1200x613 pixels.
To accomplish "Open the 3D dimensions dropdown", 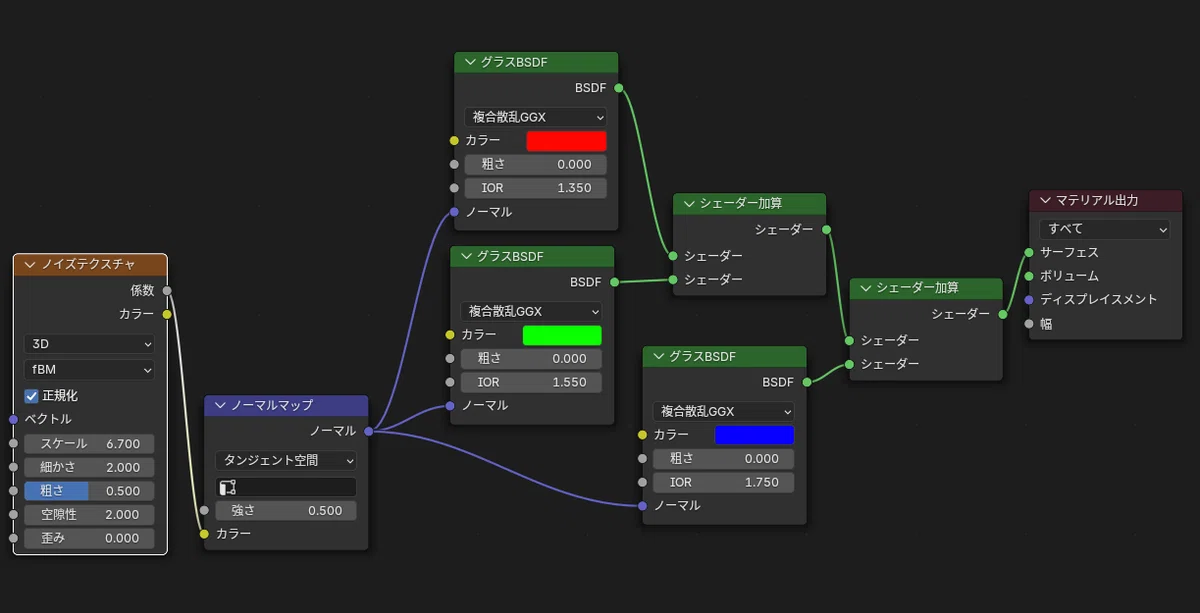I will 90,343.
